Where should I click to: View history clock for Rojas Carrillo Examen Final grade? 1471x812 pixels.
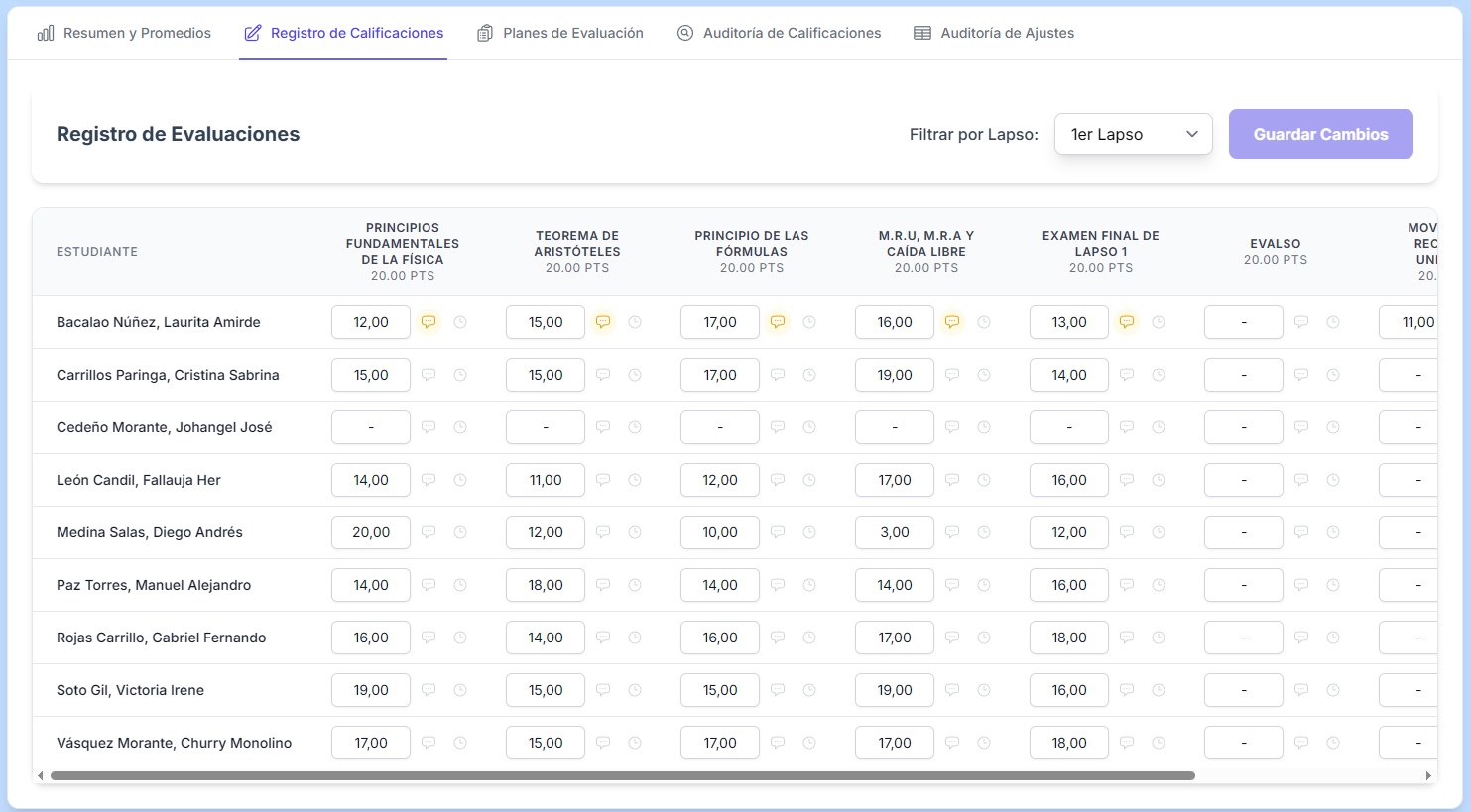[1159, 638]
